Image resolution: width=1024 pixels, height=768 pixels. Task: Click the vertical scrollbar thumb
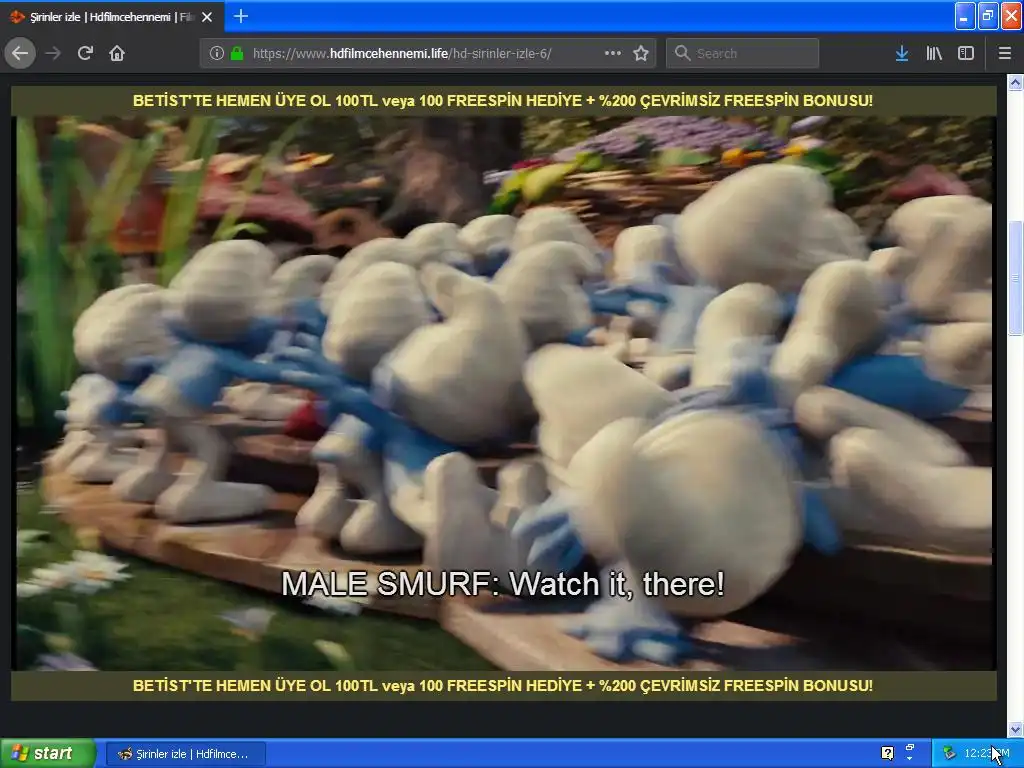pyautogui.click(x=1015, y=279)
